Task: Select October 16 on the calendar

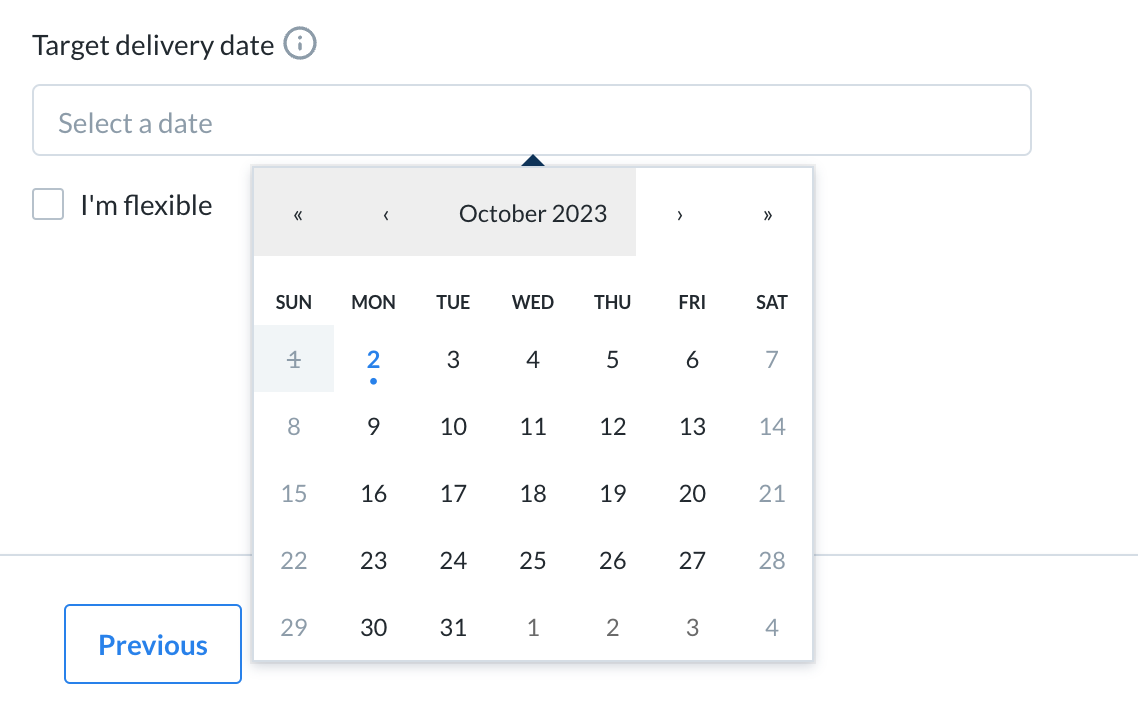Action: (x=373, y=494)
